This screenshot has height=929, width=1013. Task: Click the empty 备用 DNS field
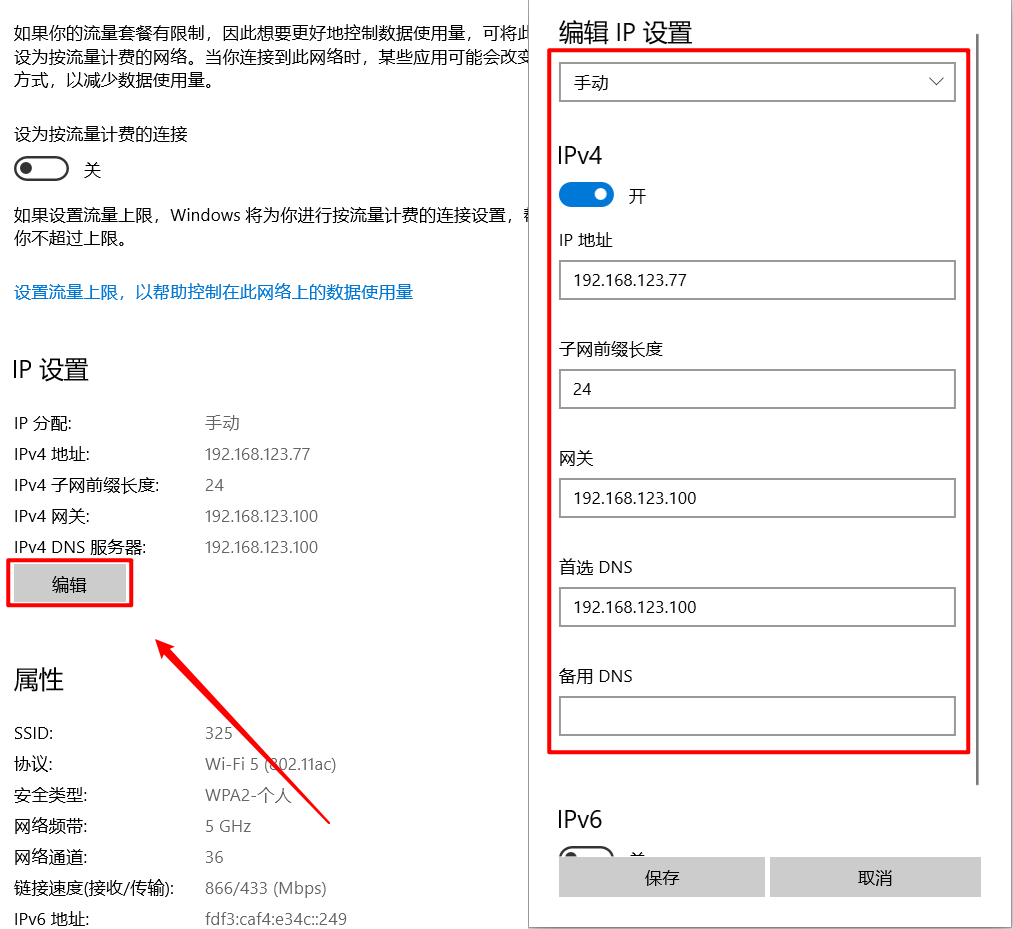[756, 716]
